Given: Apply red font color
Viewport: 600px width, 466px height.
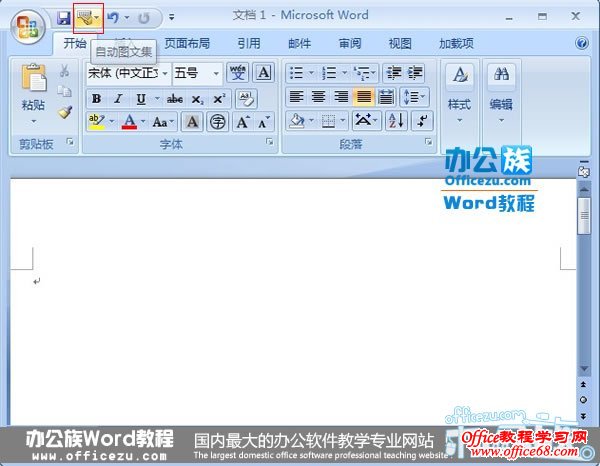Looking at the screenshot, I should [x=129, y=122].
